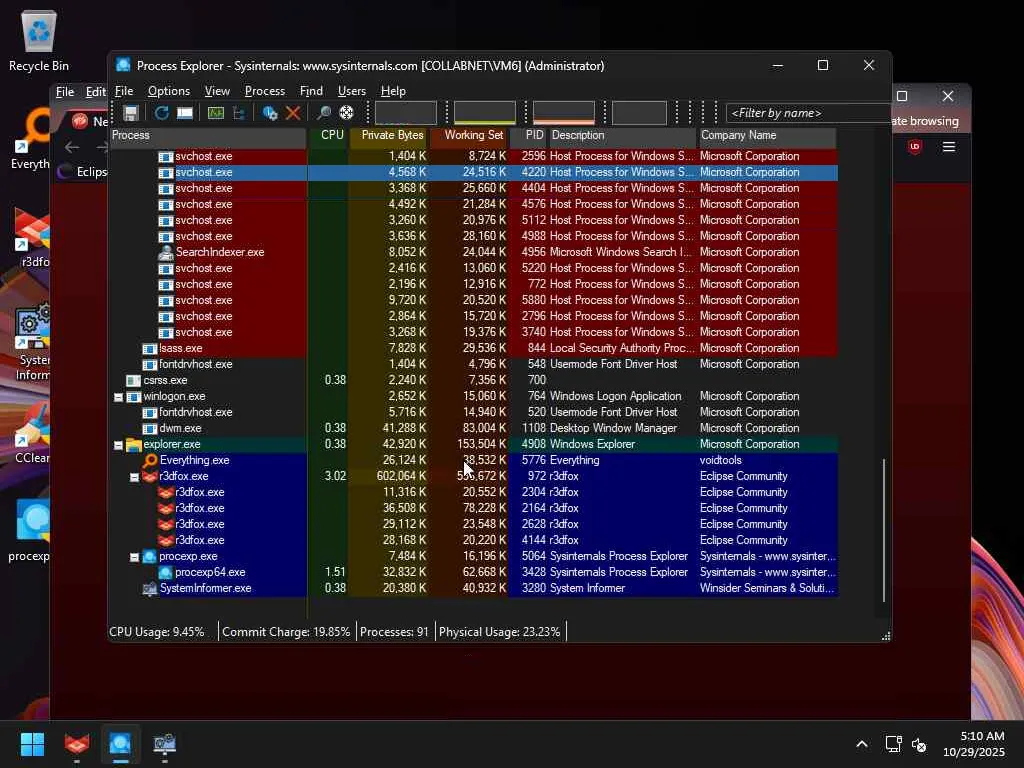Click the Everything.exe magnifier process icon
This screenshot has height=768, width=1024.
[150, 460]
